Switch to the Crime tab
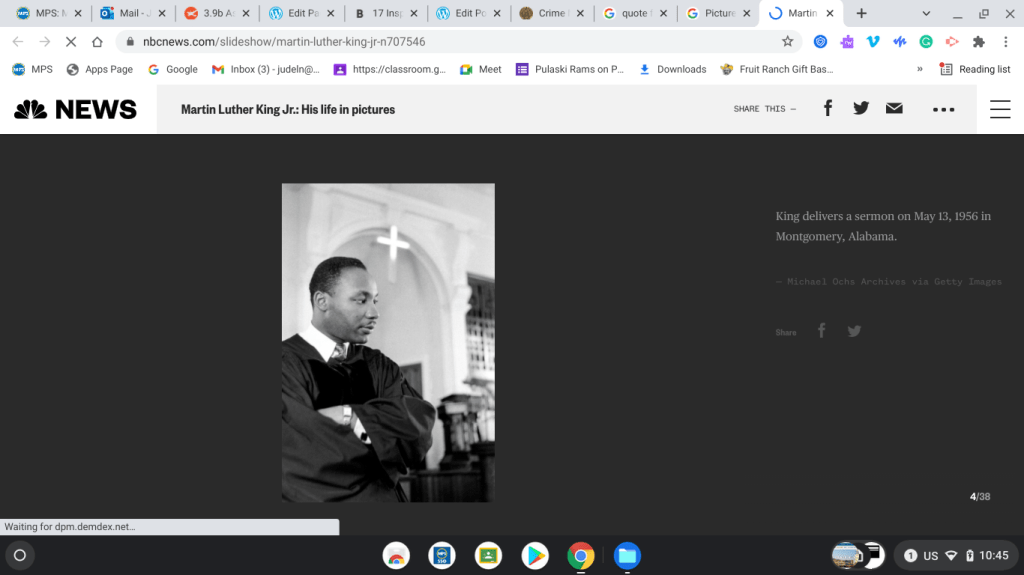 tap(546, 14)
